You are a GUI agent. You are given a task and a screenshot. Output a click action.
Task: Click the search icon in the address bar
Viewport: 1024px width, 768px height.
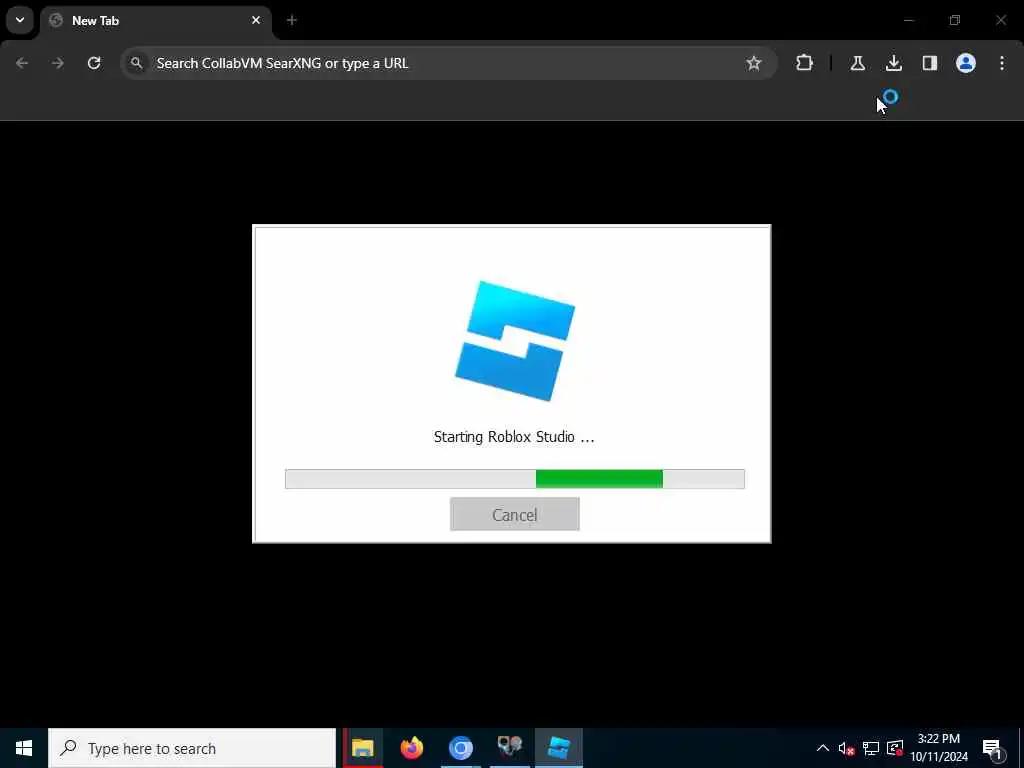point(136,63)
